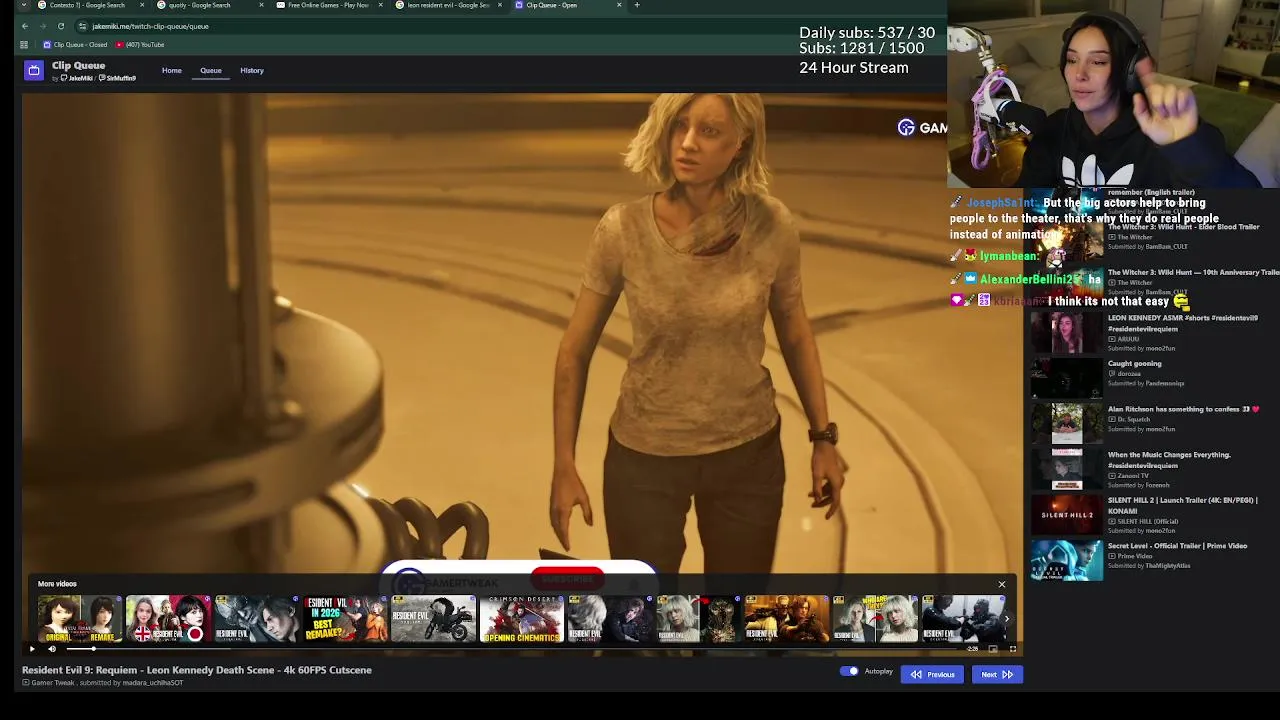
Task: Reload the page with refresh icon
Action: coord(61,26)
